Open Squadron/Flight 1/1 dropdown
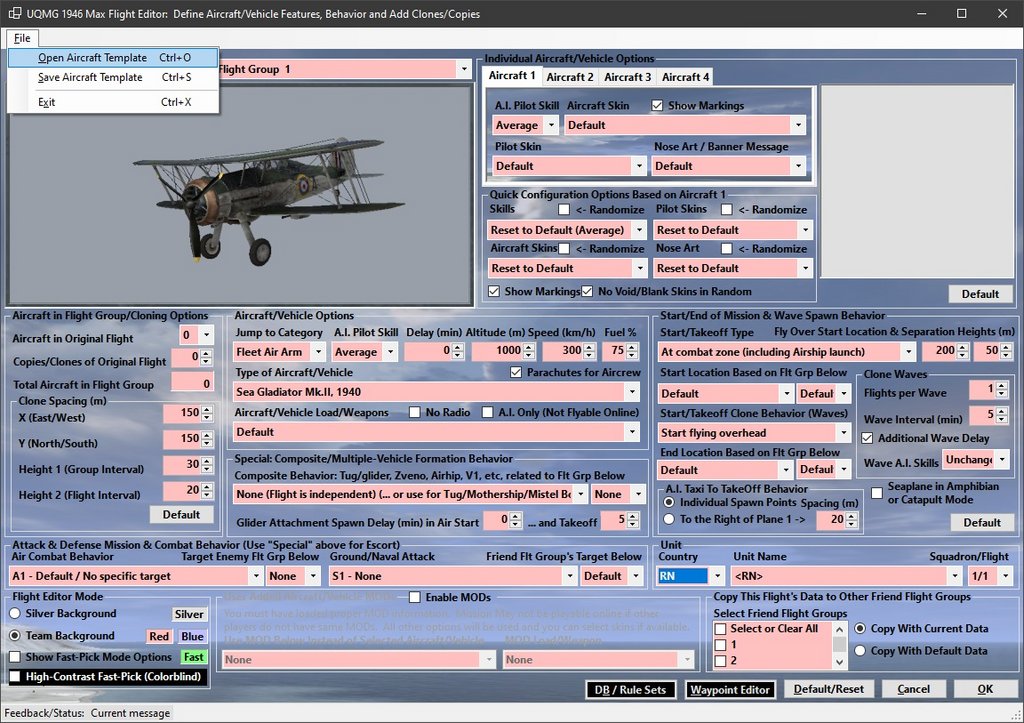This screenshot has height=723, width=1024. 1005,576
